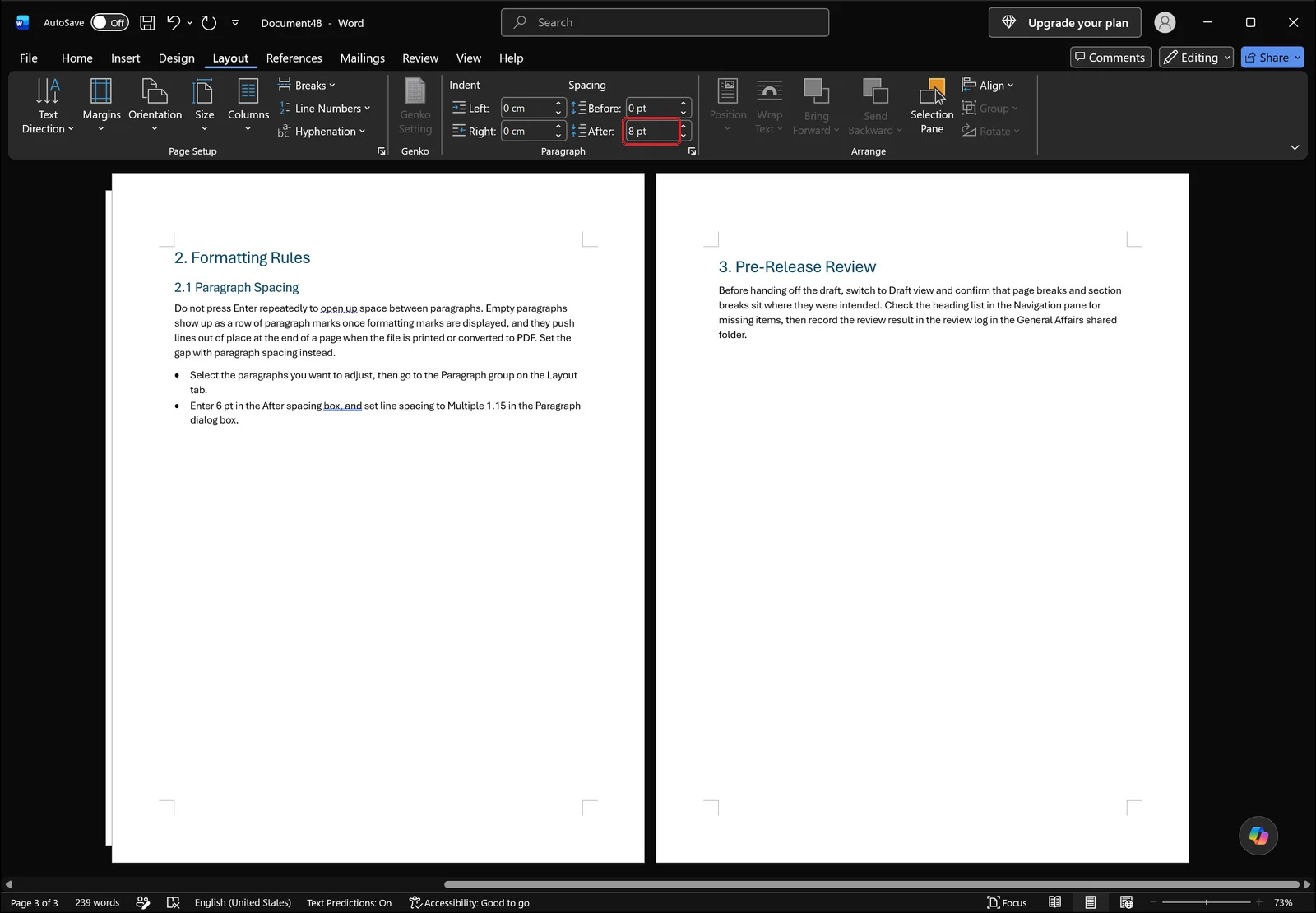Decrease Indent Right with down arrow
Image resolution: width=1316 pixels, height=913 pixels.
[558, 136]
